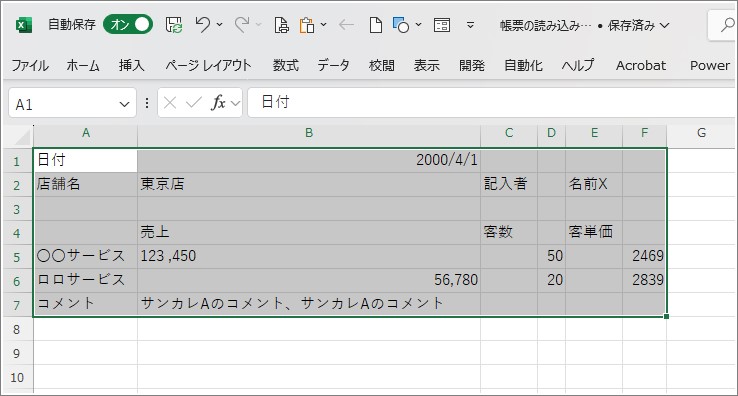Click cell containing 名前X
This screenshot has width=738, height=396.
[x=594, y=184]
